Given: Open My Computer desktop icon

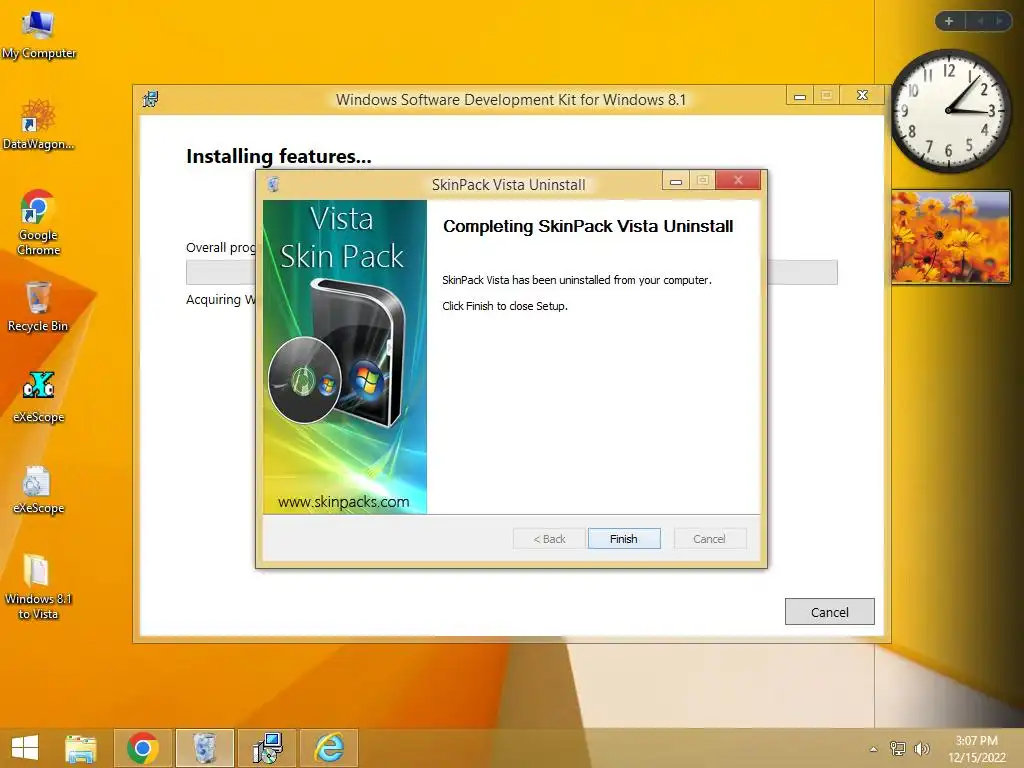Looking at the screenshot, I should (39, 35).
